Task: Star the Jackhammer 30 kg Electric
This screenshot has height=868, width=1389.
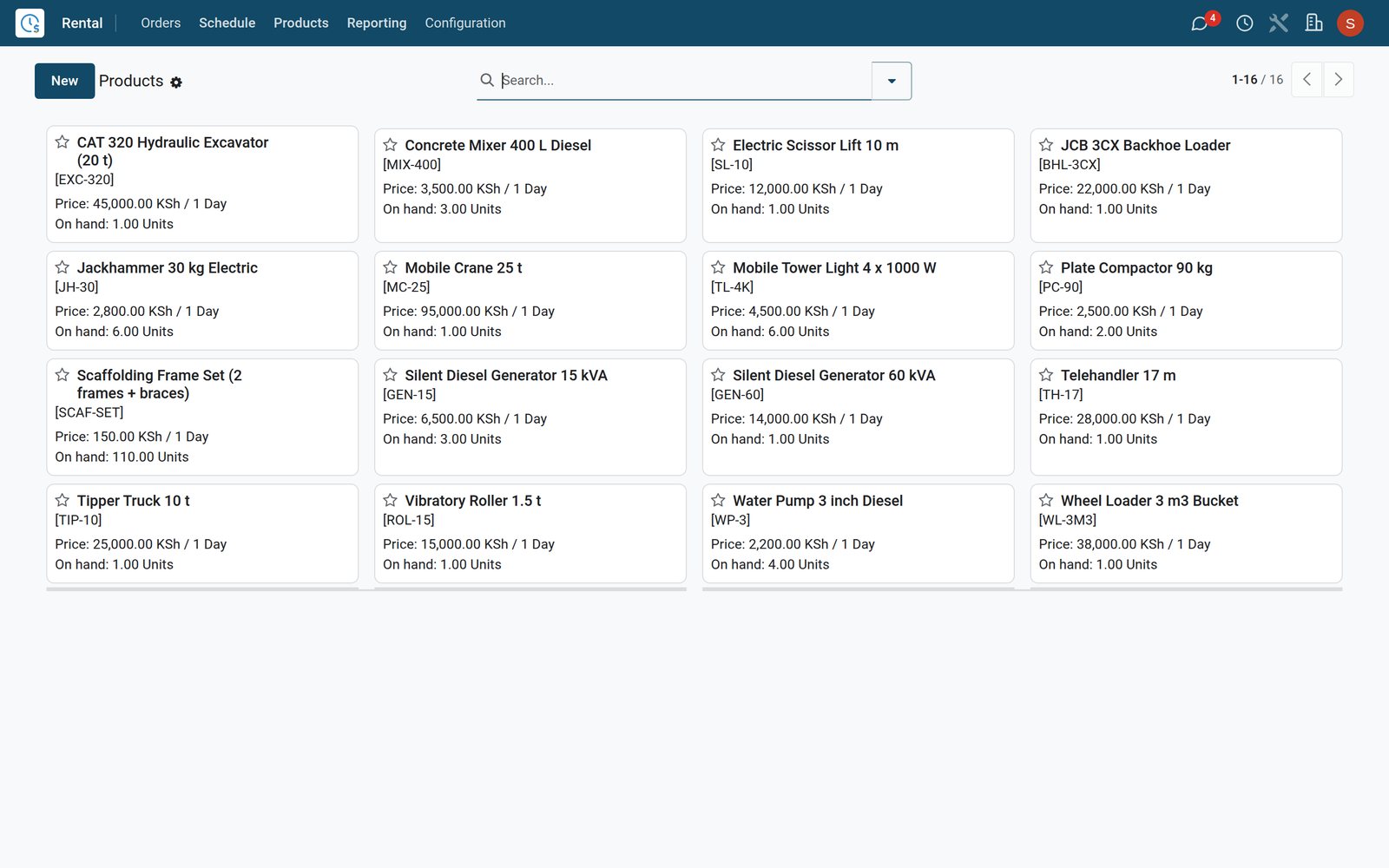Action: pyautogui.click(x=63, y=267)
